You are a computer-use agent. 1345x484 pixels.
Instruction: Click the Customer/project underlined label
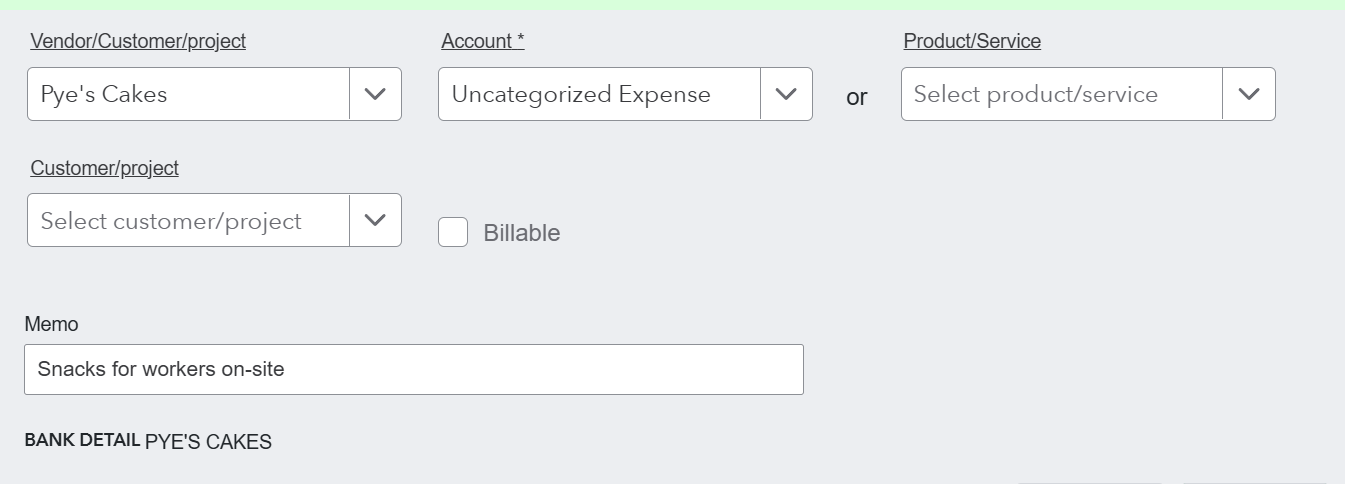coord(104,168)
